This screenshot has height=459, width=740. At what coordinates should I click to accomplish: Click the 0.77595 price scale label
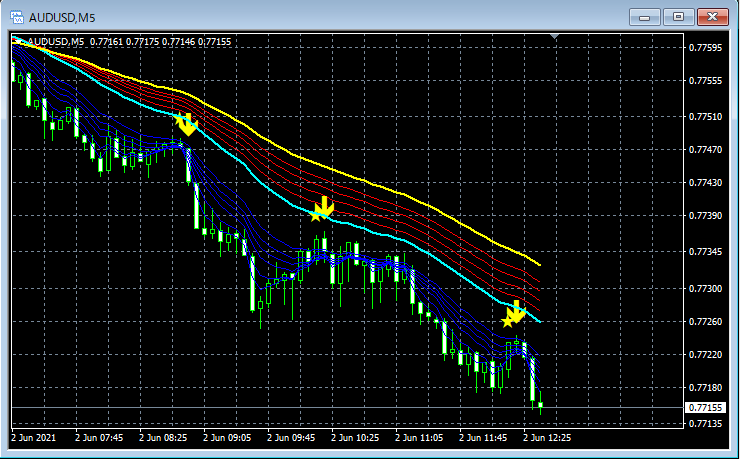coord(705,48)
